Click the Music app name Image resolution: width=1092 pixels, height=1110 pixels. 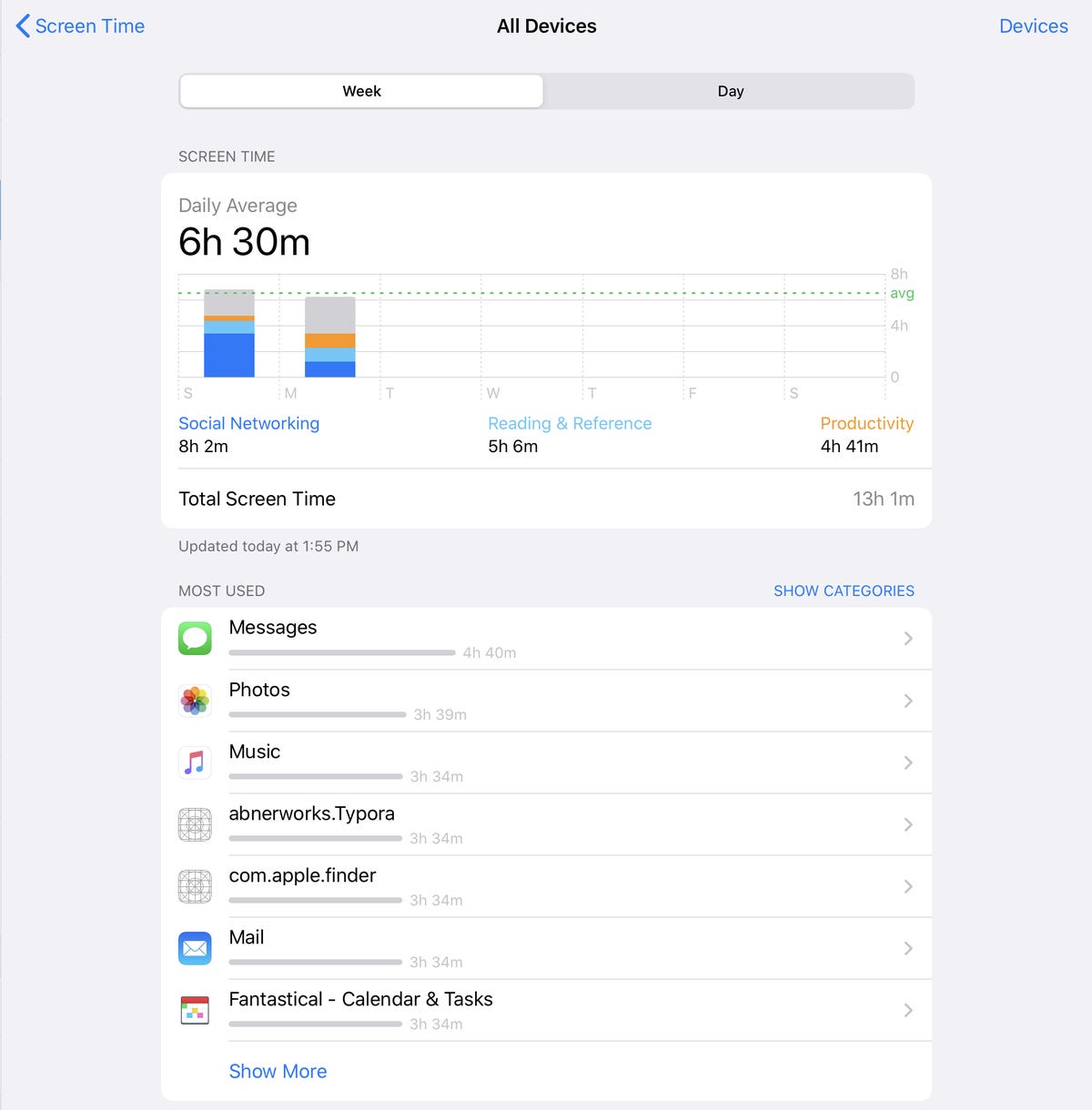pyautogui.click(x=255, y=752)
